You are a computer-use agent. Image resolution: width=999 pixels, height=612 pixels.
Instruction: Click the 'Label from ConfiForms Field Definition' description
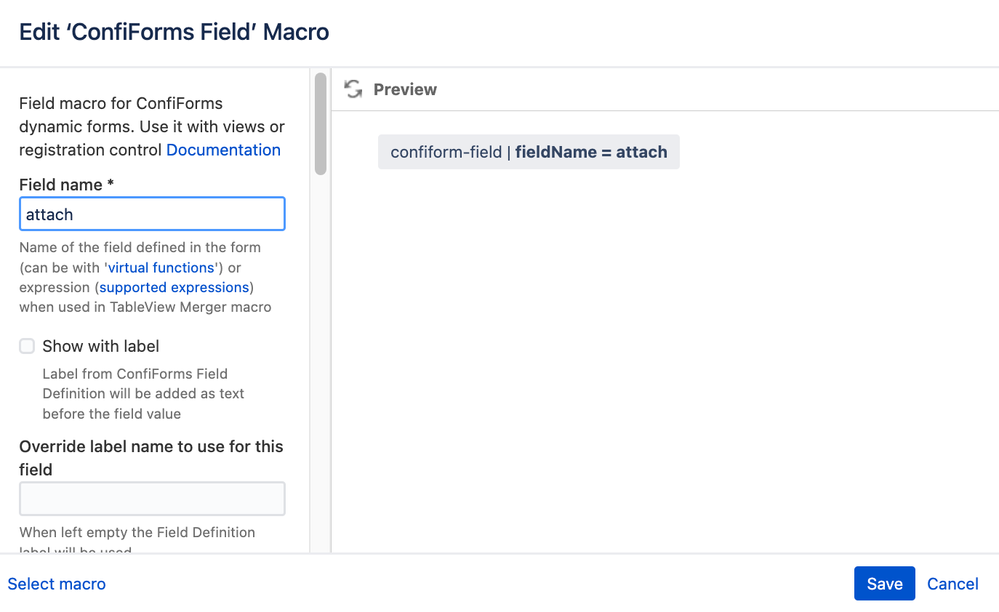(x=143, y=393)
